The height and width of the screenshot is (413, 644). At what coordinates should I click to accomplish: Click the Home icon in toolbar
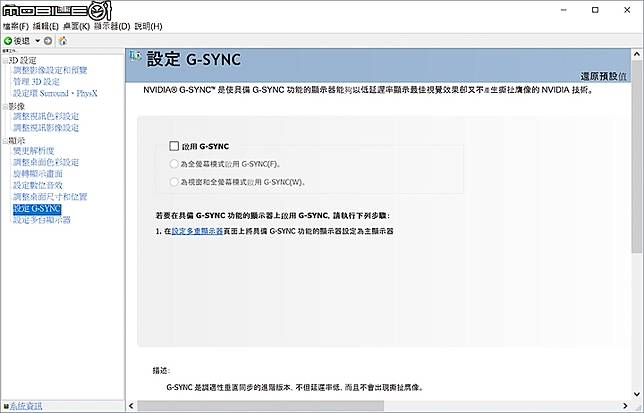(x=62, y=41)
